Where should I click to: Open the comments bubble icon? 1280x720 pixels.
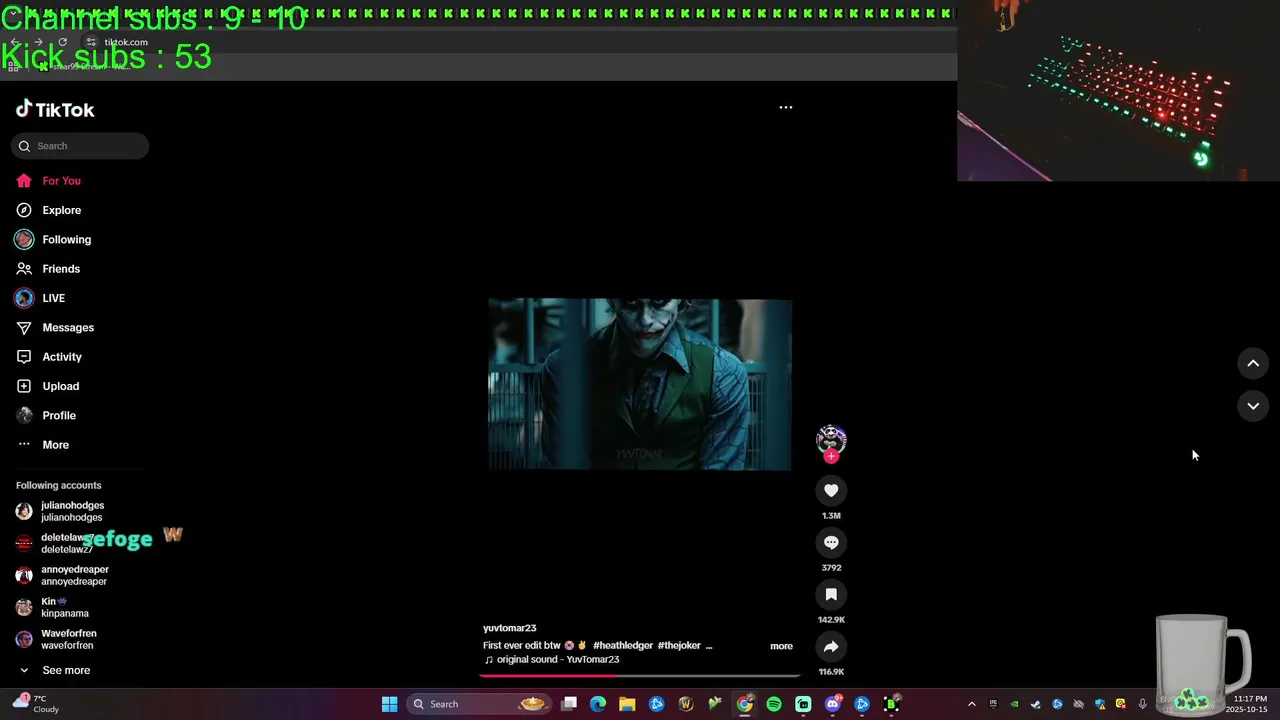click(831, 542)
